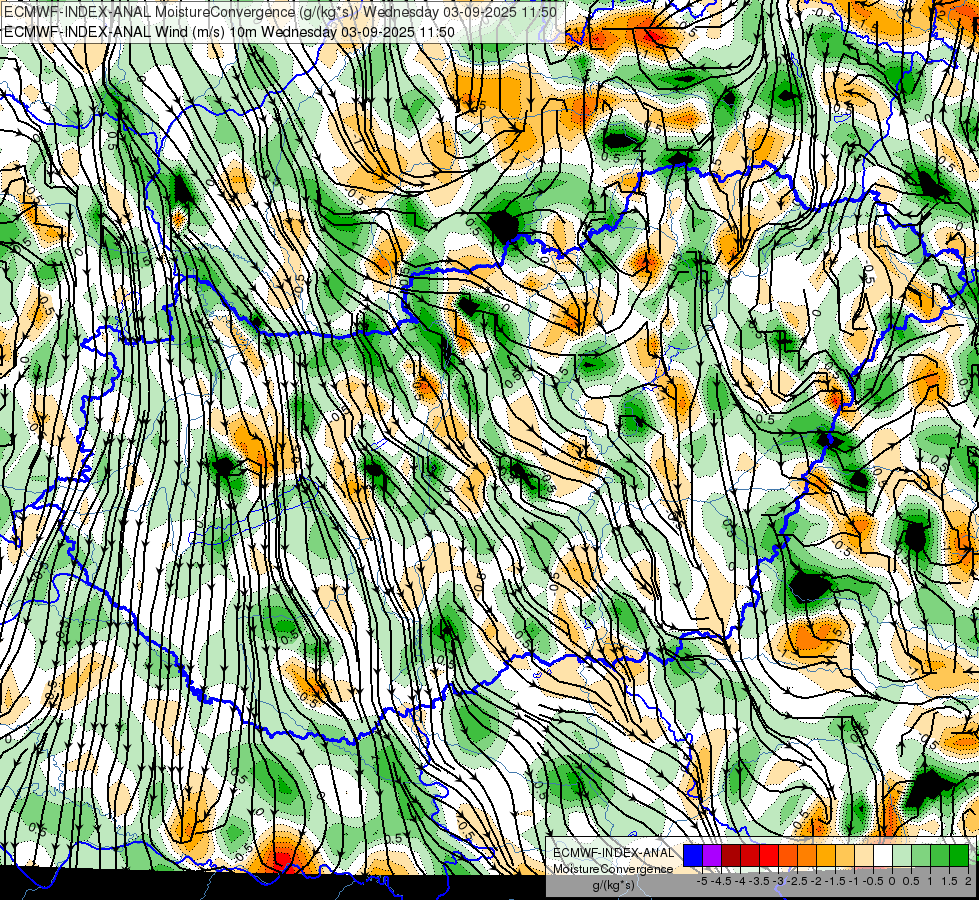Click the legend label ECMWF-INDEX-ANAL

(x=614, y=853)
